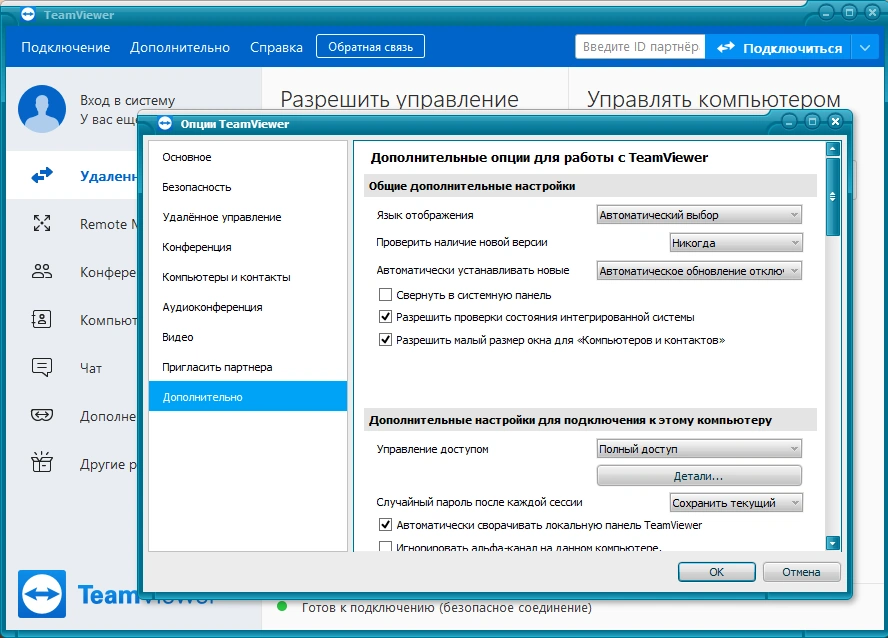This screenshot has width=888, height=638.
Task: Uncheck Разрешить малый размер окна checkbox
Action: pos(385,340)
